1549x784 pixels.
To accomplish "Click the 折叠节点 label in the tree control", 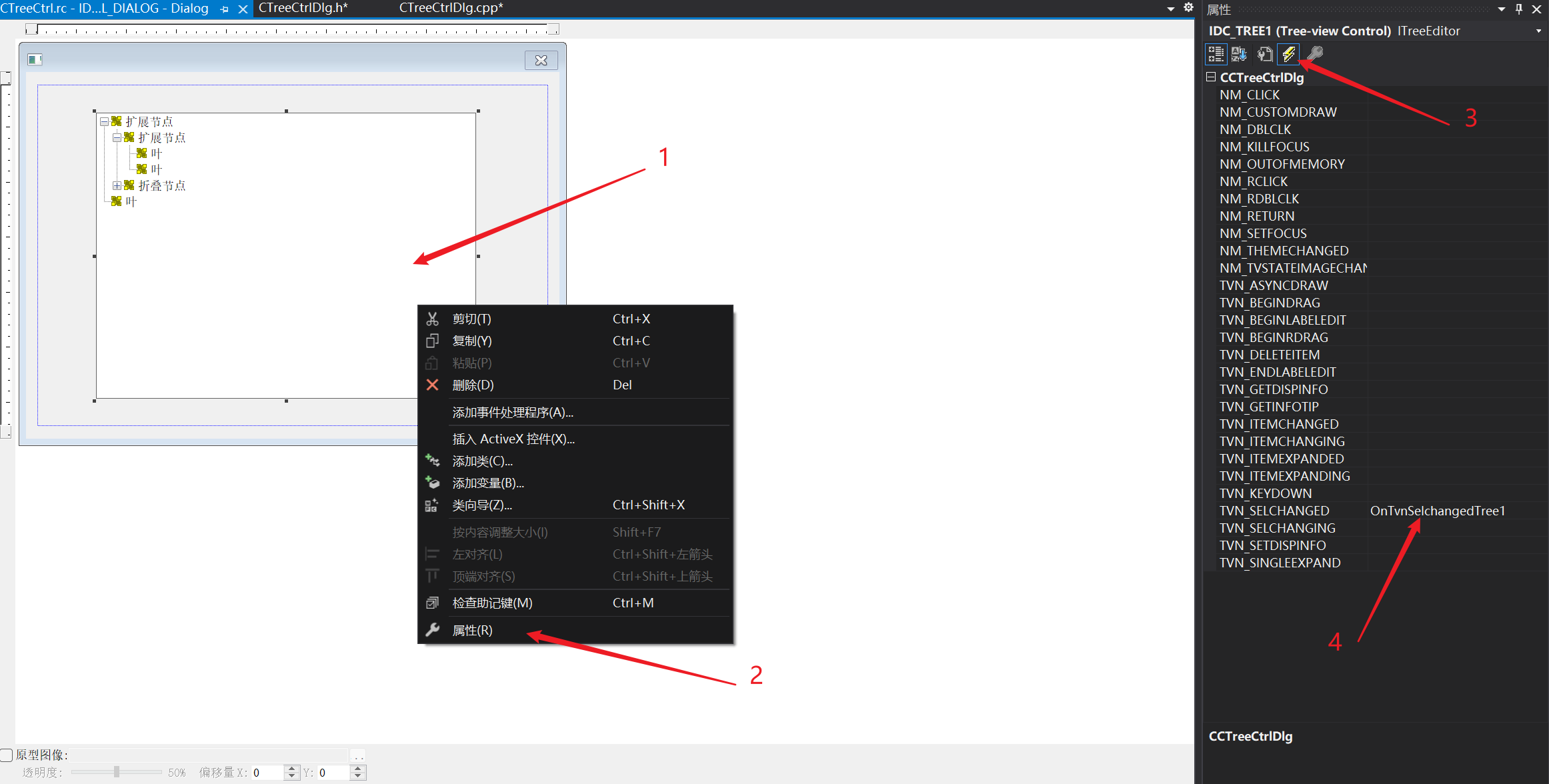I will tap(162, 185).
